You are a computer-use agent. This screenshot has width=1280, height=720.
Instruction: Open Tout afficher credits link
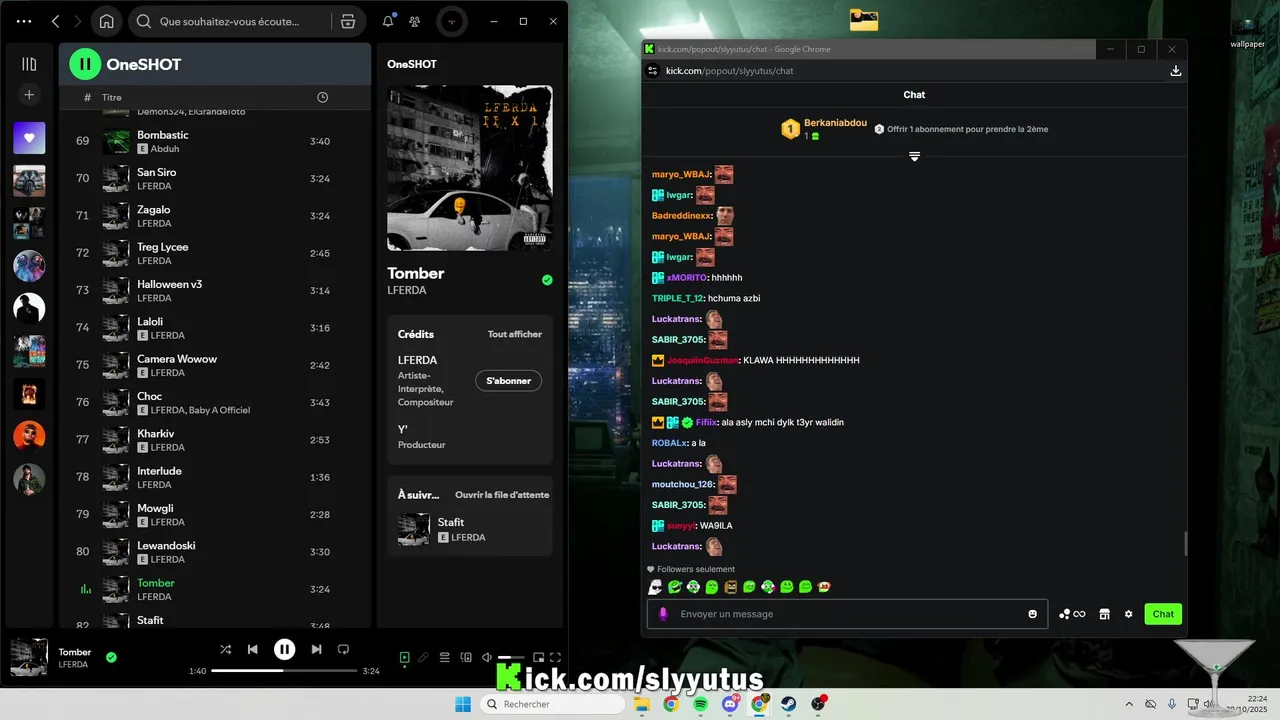514,334
